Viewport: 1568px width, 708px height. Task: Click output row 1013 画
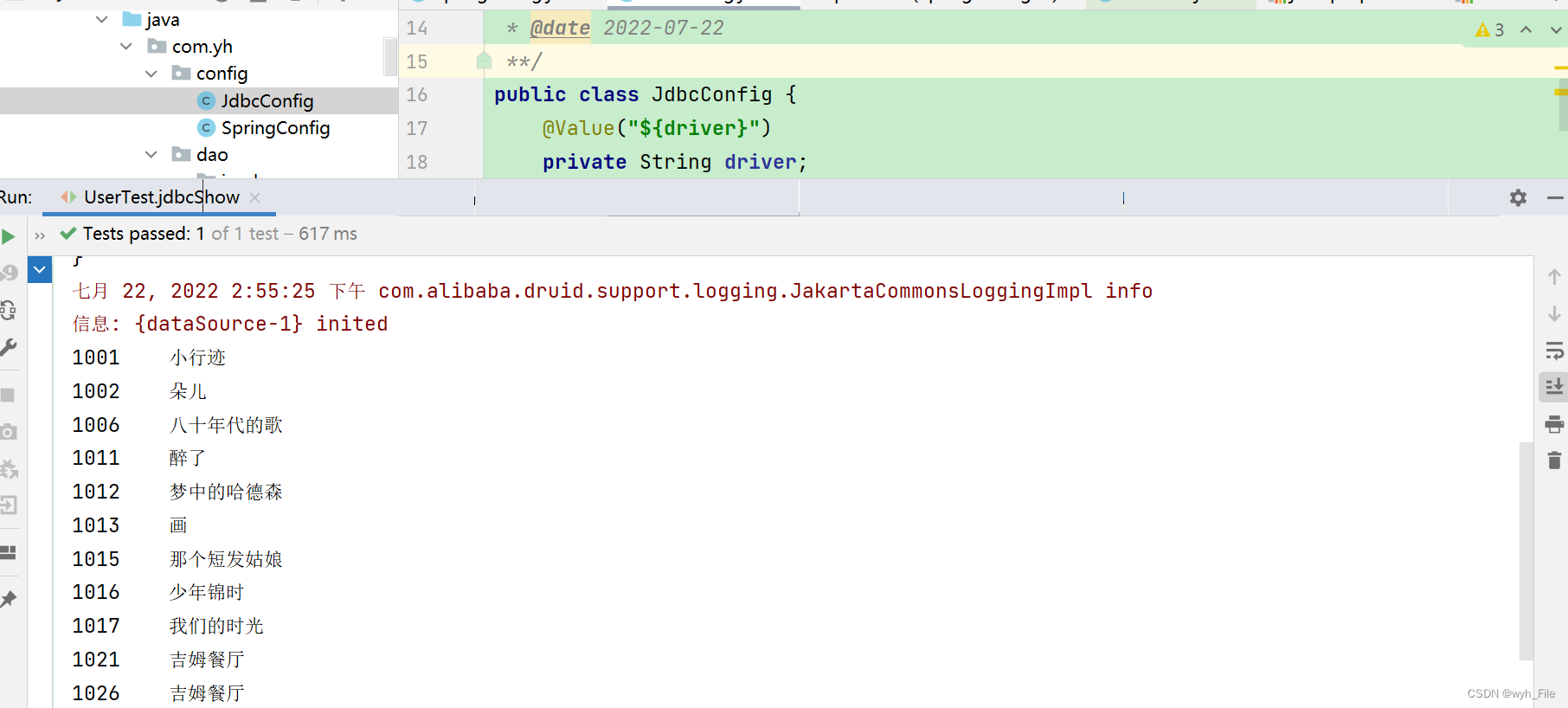coord(130,525)
